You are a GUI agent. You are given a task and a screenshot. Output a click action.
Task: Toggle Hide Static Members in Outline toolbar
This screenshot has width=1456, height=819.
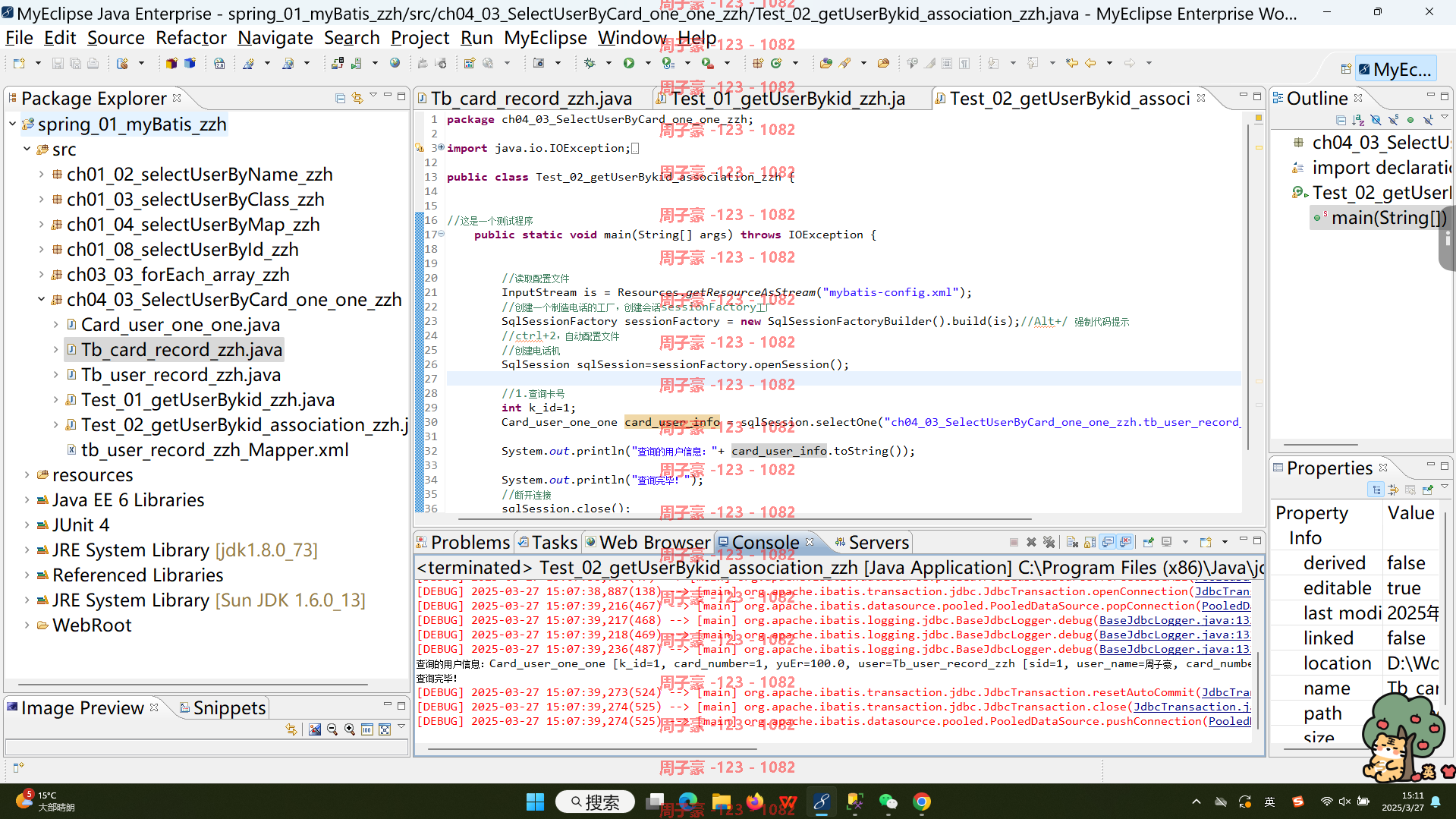click(1393, 120)
